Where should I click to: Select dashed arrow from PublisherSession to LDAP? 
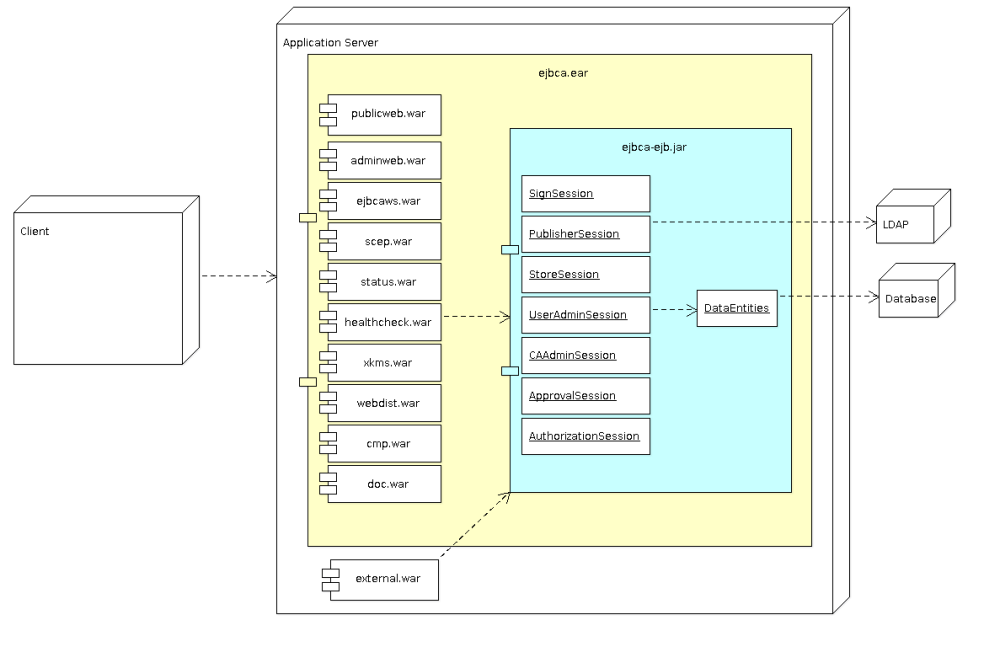tap(764, 222)
